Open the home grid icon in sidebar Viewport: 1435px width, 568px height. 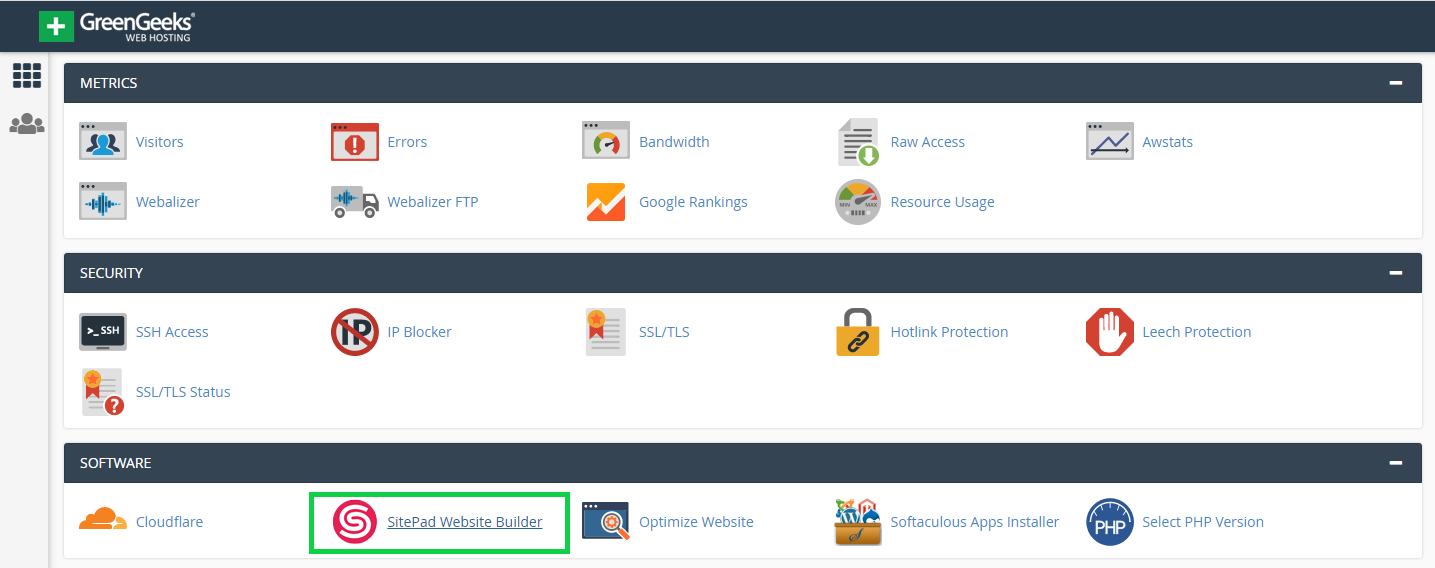click(27, 75)
